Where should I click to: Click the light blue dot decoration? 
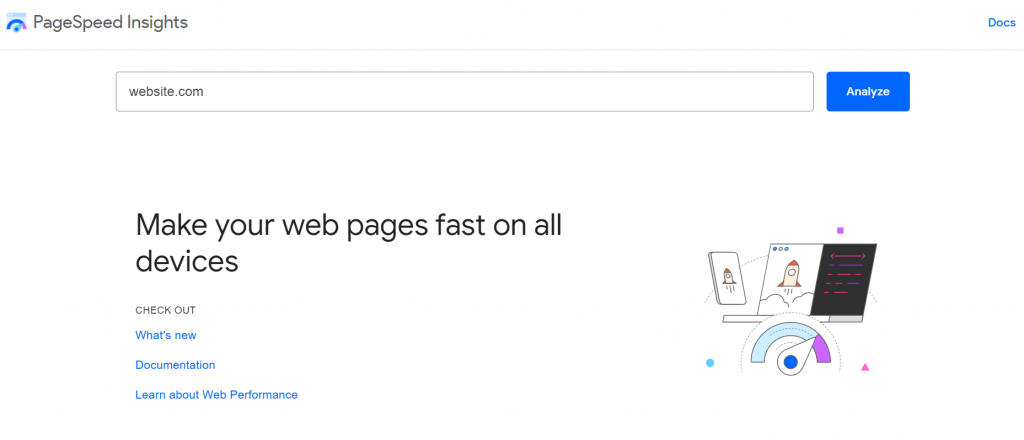[x=710, y=363]
